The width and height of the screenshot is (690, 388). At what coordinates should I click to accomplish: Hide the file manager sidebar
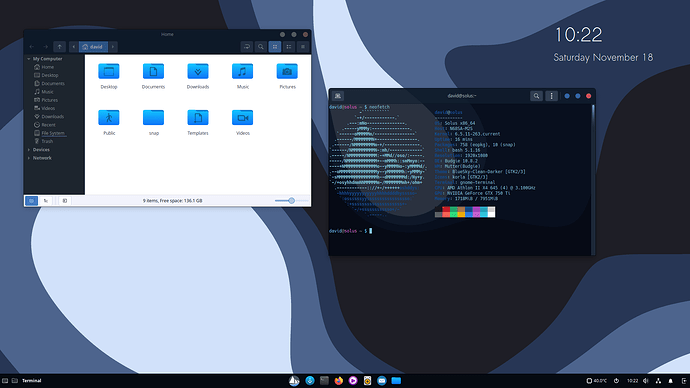pos(65,201)
